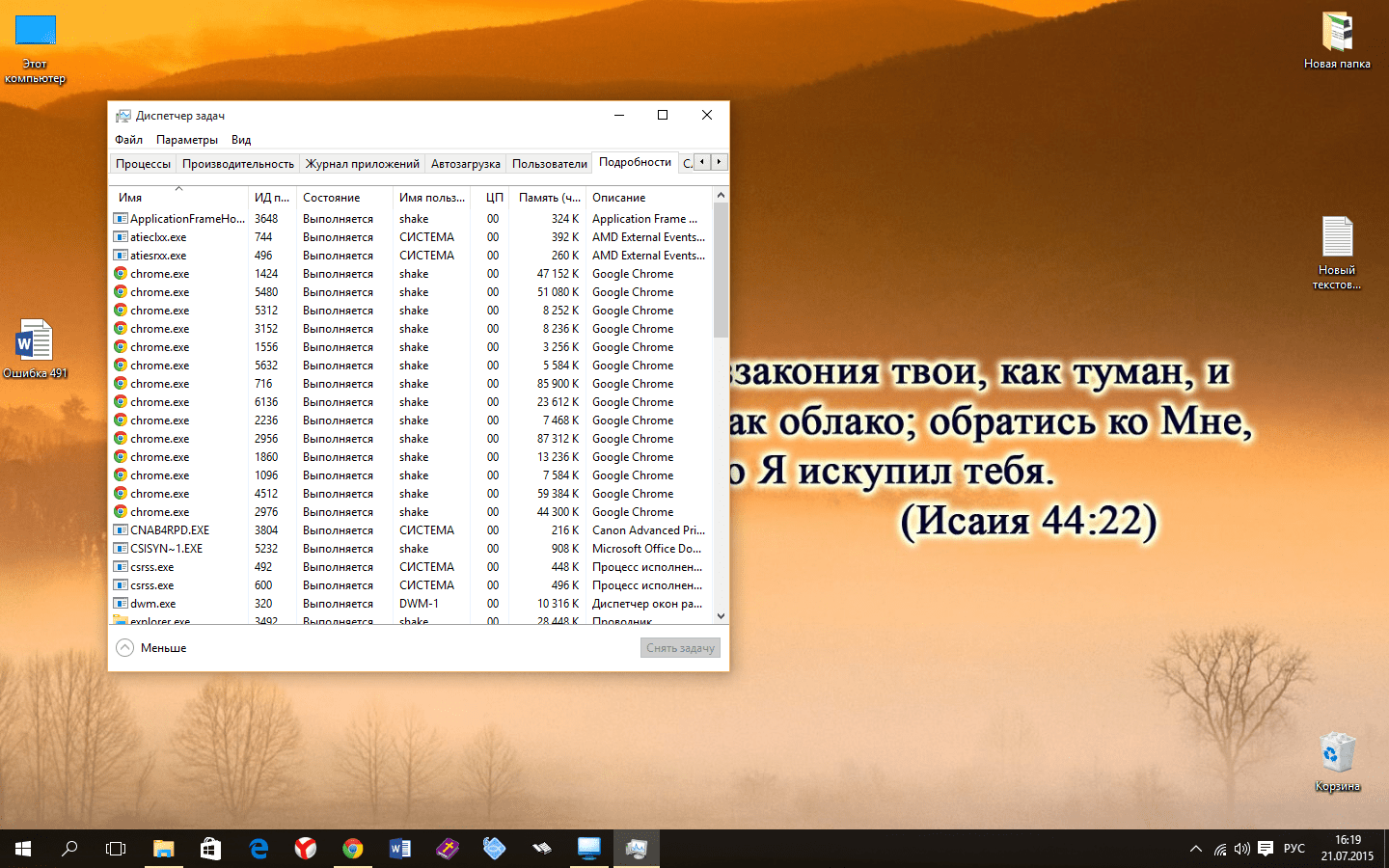Select csrss.exe with PID 600

(412, 585)
